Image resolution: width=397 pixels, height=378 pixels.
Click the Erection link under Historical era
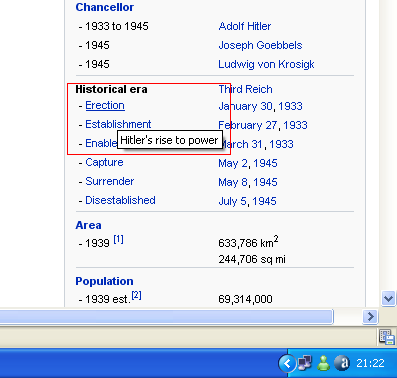105,105
